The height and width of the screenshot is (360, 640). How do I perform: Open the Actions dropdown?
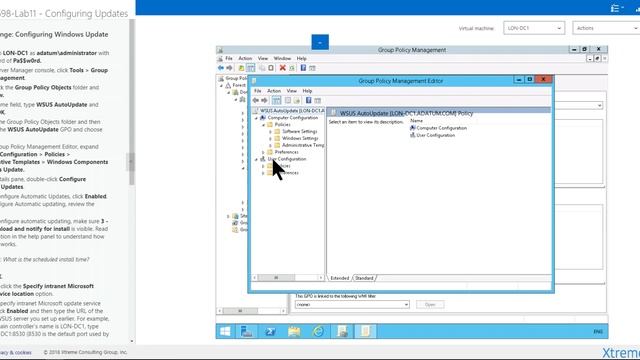(x=606, y=28)
